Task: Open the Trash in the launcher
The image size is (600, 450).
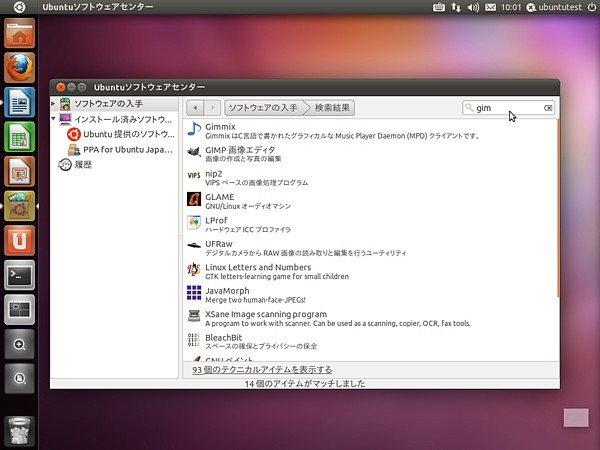Action: tap(20, 431)
